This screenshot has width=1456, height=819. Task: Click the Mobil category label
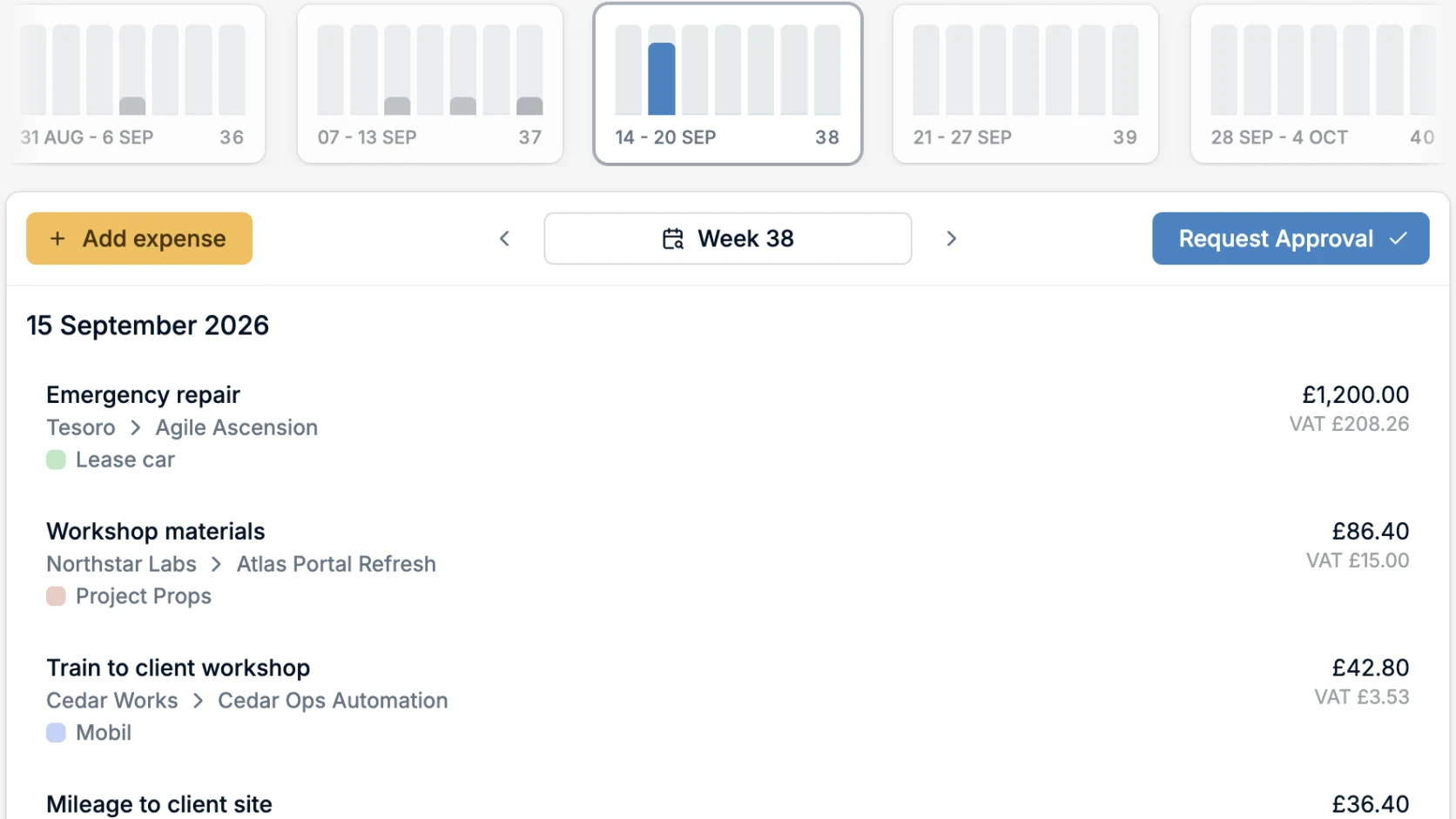tap(104, 733)
